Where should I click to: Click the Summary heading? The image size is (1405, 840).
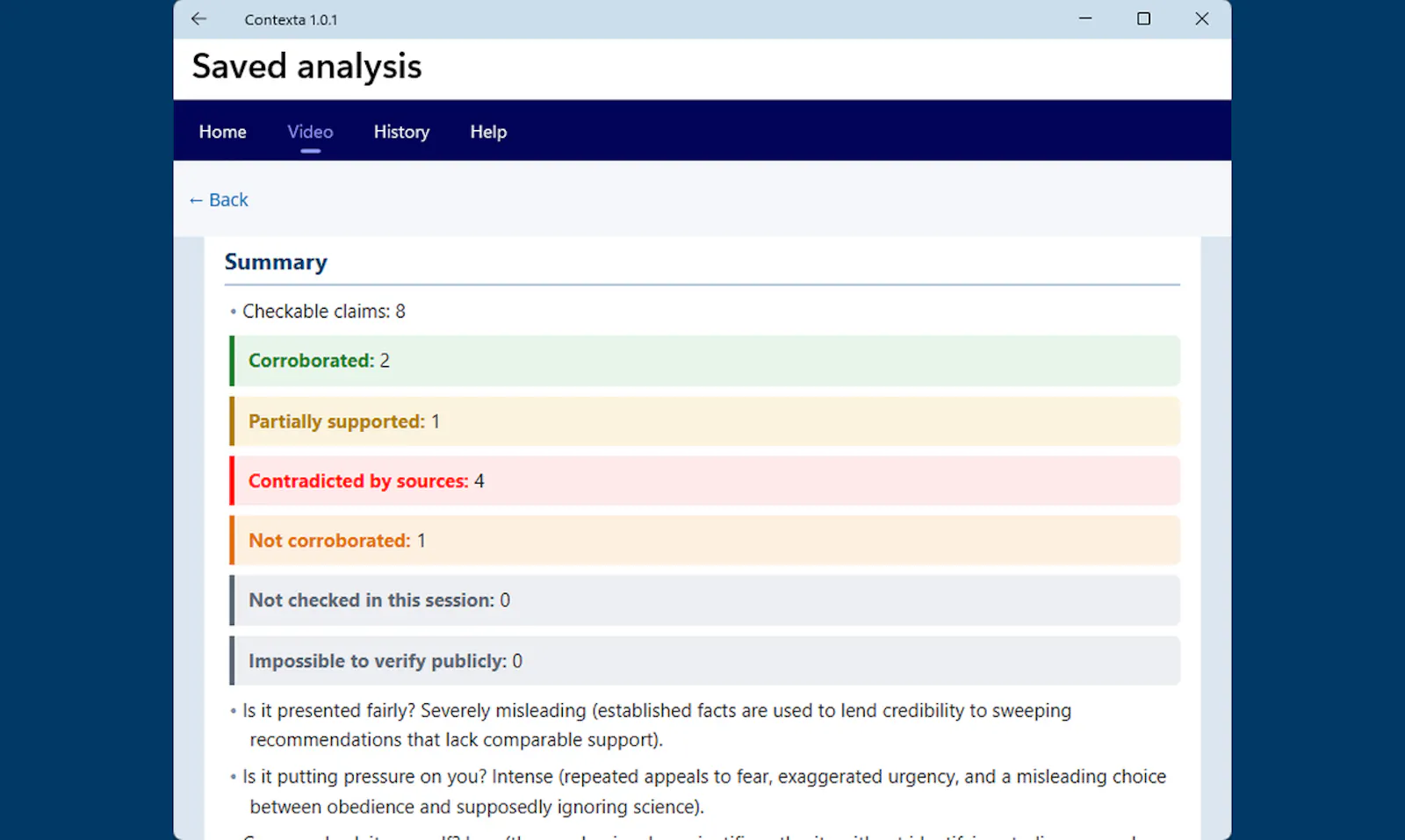[276, 262]
